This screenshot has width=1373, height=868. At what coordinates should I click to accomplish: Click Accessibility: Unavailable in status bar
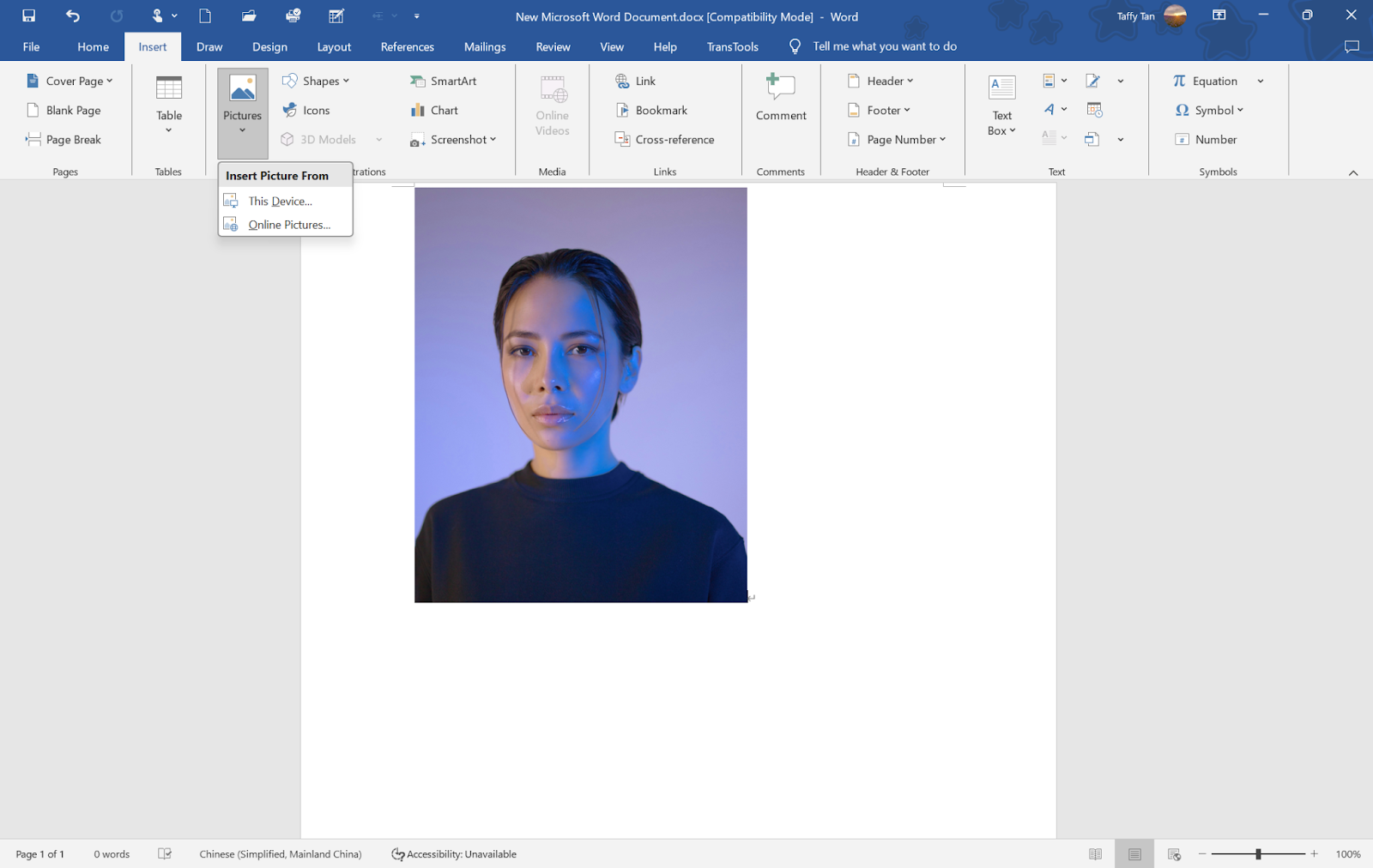pos(454,854)
